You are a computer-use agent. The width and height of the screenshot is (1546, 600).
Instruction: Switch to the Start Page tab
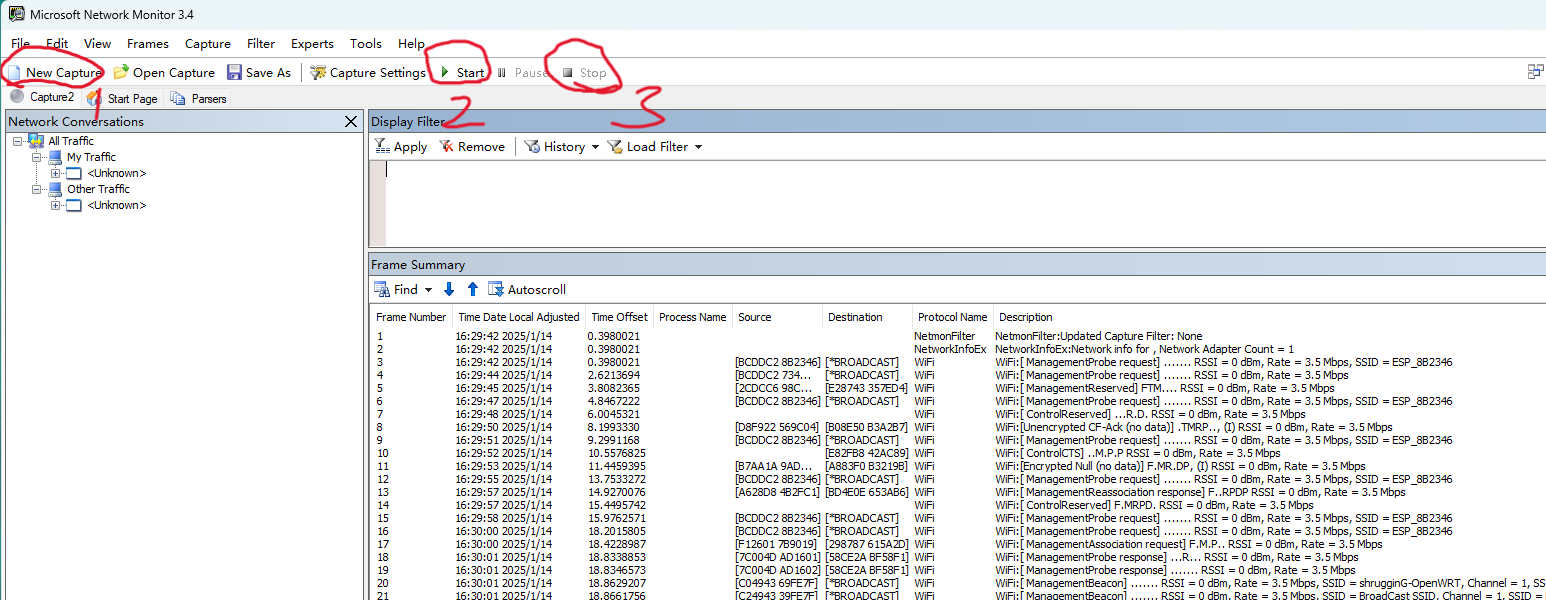tap(122, 98)
